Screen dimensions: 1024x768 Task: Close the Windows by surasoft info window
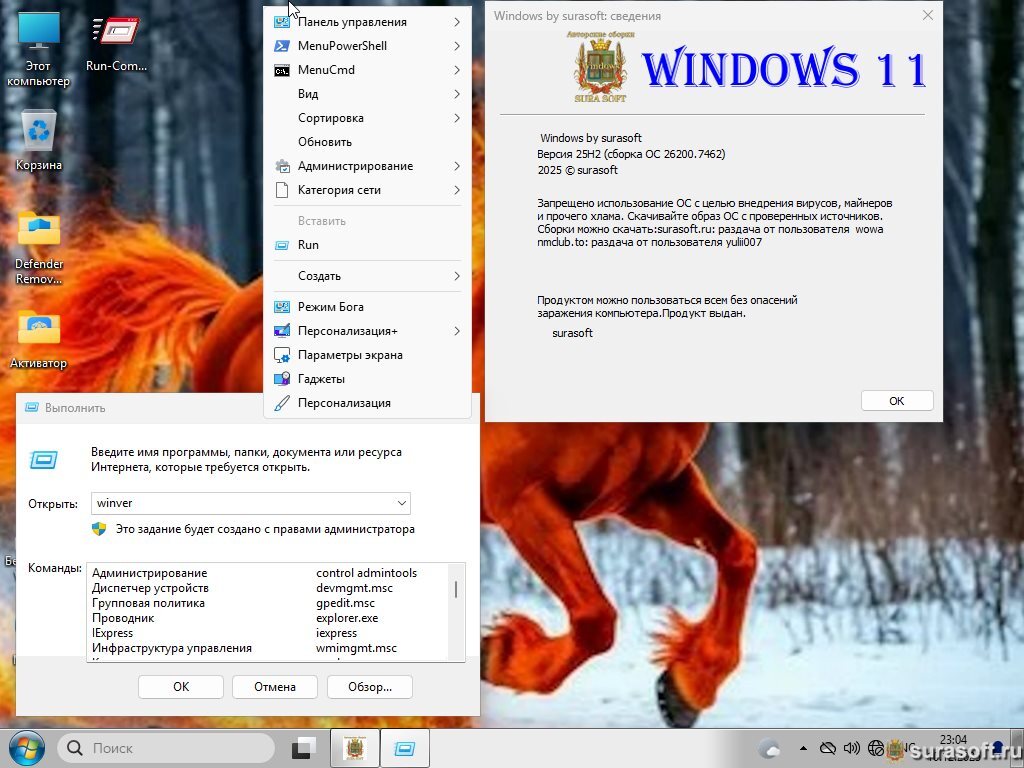click(x=927, y=15)
